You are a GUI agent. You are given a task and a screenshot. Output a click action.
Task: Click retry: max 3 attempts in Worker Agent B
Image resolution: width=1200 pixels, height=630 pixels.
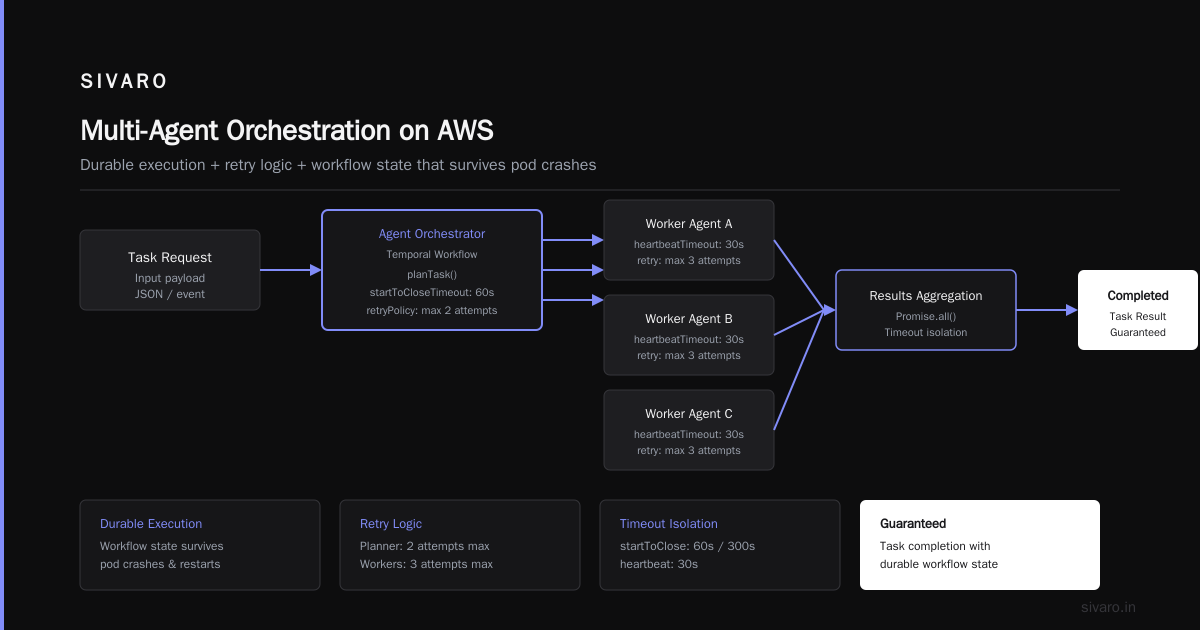[x=689, y=356]
